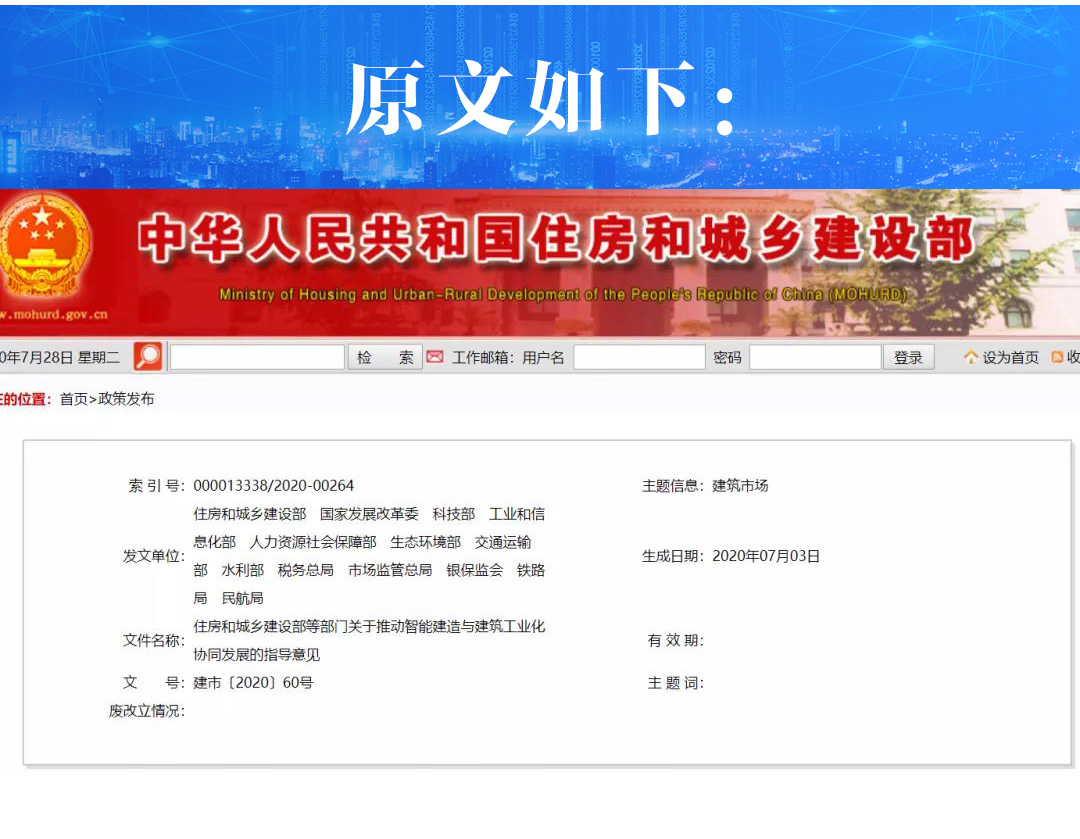The height and width of the screenshot is (839, 1080).
Task: Click the 主题词 label
Action: tap(676, 683)
